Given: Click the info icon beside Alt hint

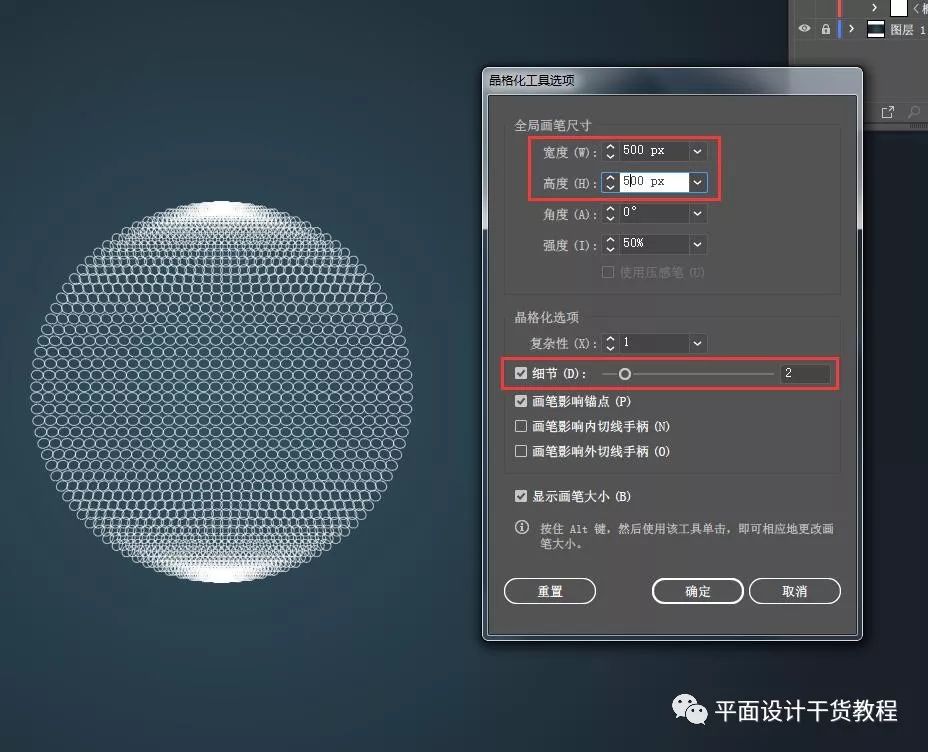Looking at the screenshot, I should [x=521, y=527].
